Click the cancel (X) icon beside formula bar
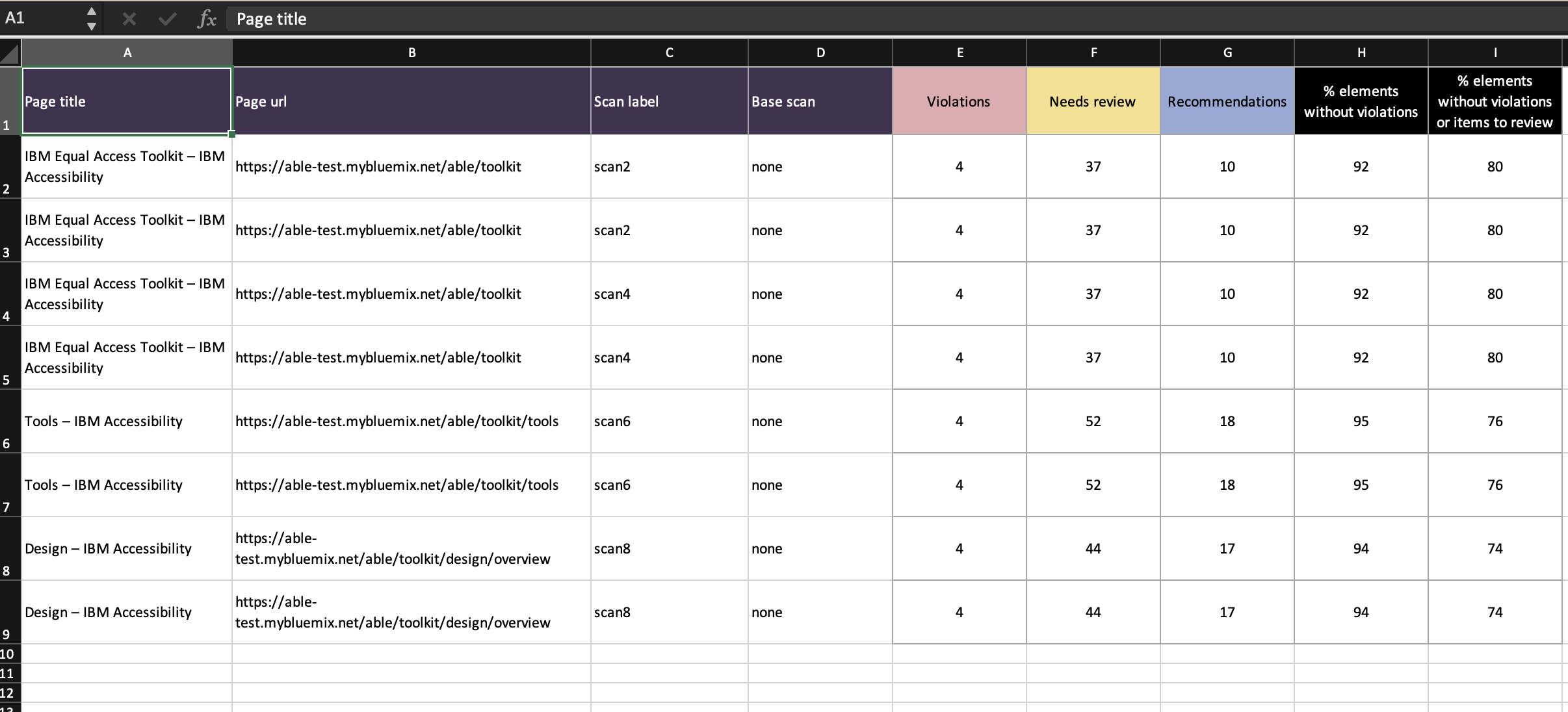This screenshot has height=712, width=1568. (x=129, y=18)
